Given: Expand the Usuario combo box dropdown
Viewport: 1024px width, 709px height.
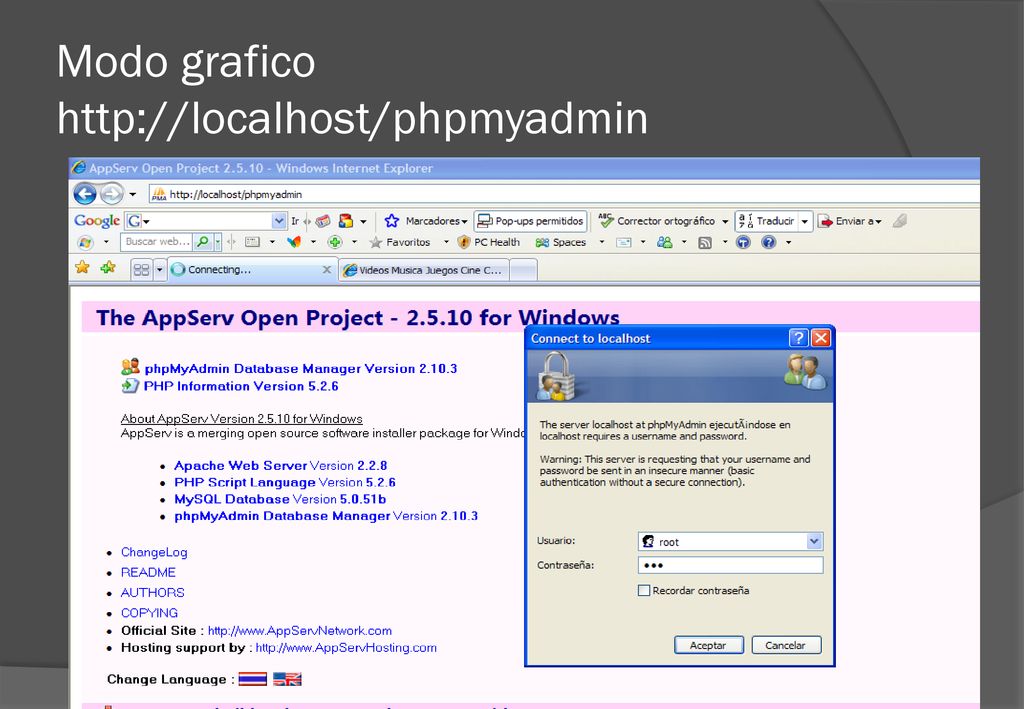Looking at the screenshot, I should point(814,541).
